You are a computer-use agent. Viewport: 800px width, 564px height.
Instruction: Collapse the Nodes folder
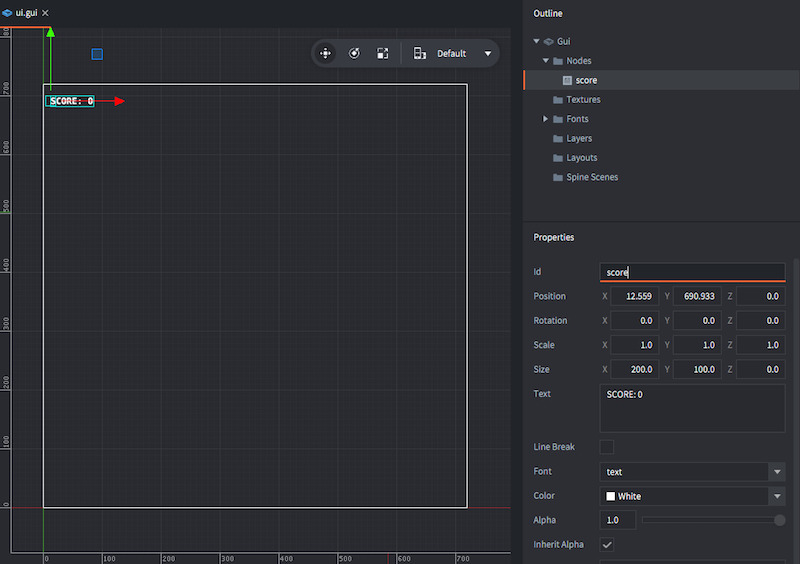(545, 60)
